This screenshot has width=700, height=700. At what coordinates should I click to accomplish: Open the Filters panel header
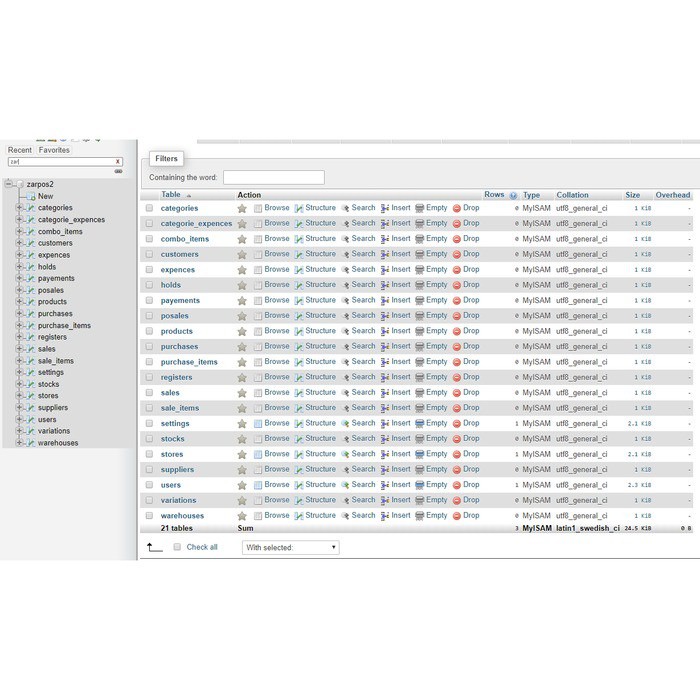point(166,158)
